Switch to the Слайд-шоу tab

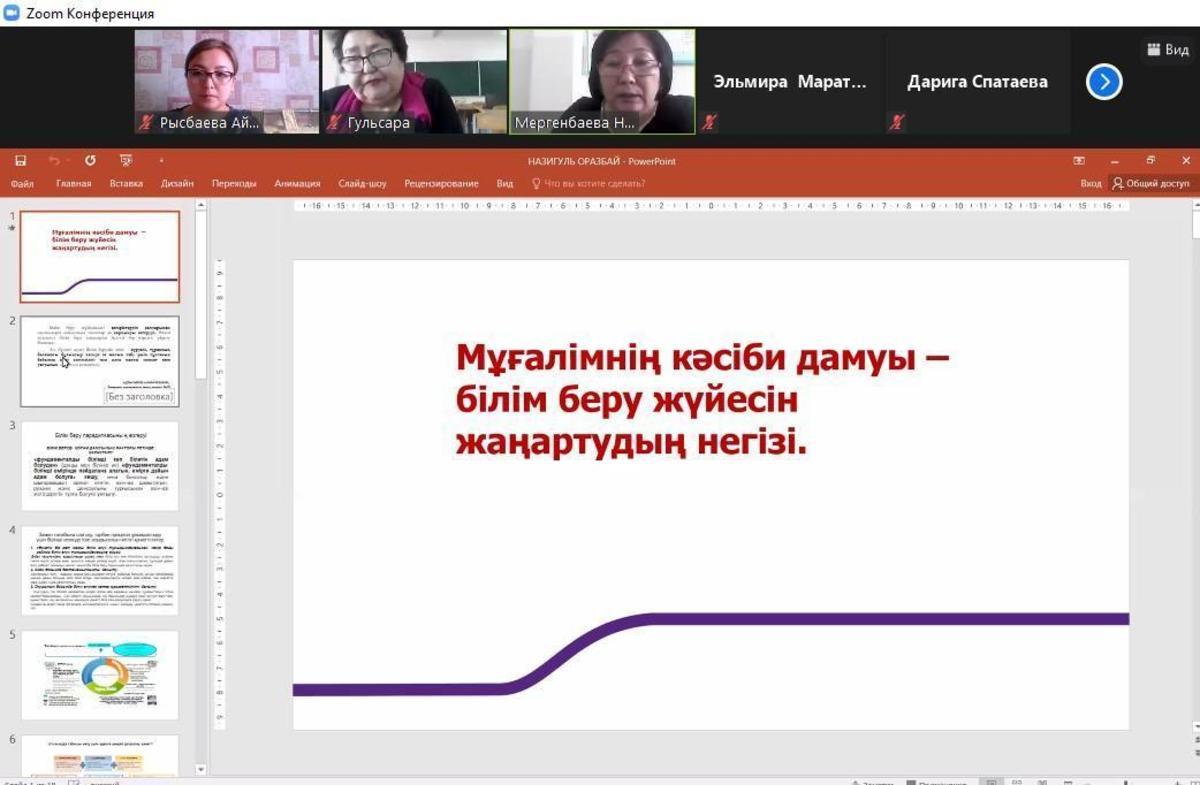tap(362, 184)
